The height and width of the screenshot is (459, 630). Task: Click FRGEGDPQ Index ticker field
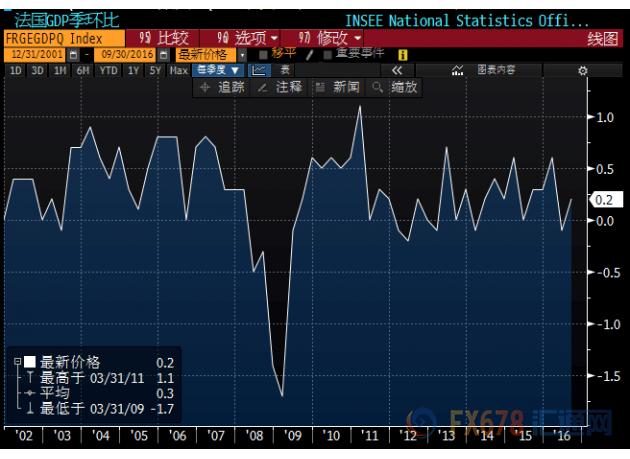click(64, 39)
